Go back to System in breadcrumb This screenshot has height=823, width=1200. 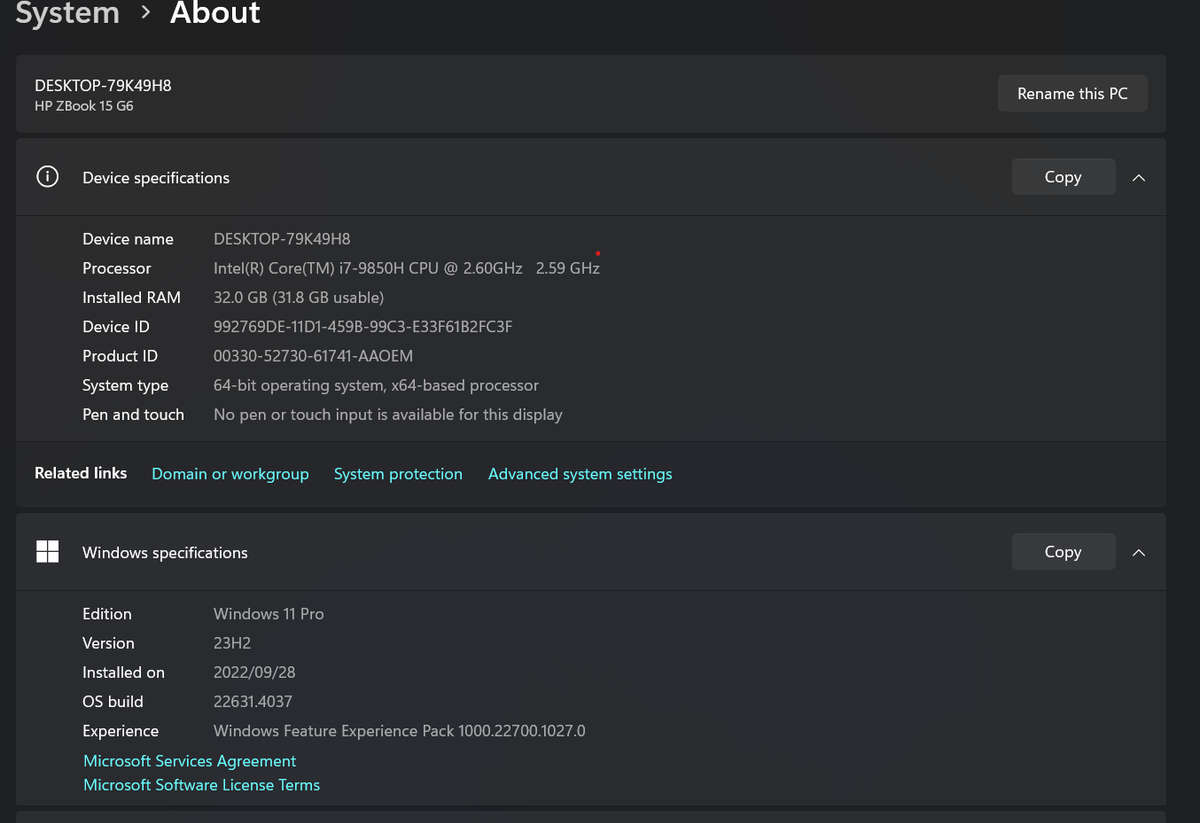click(67, 14)
